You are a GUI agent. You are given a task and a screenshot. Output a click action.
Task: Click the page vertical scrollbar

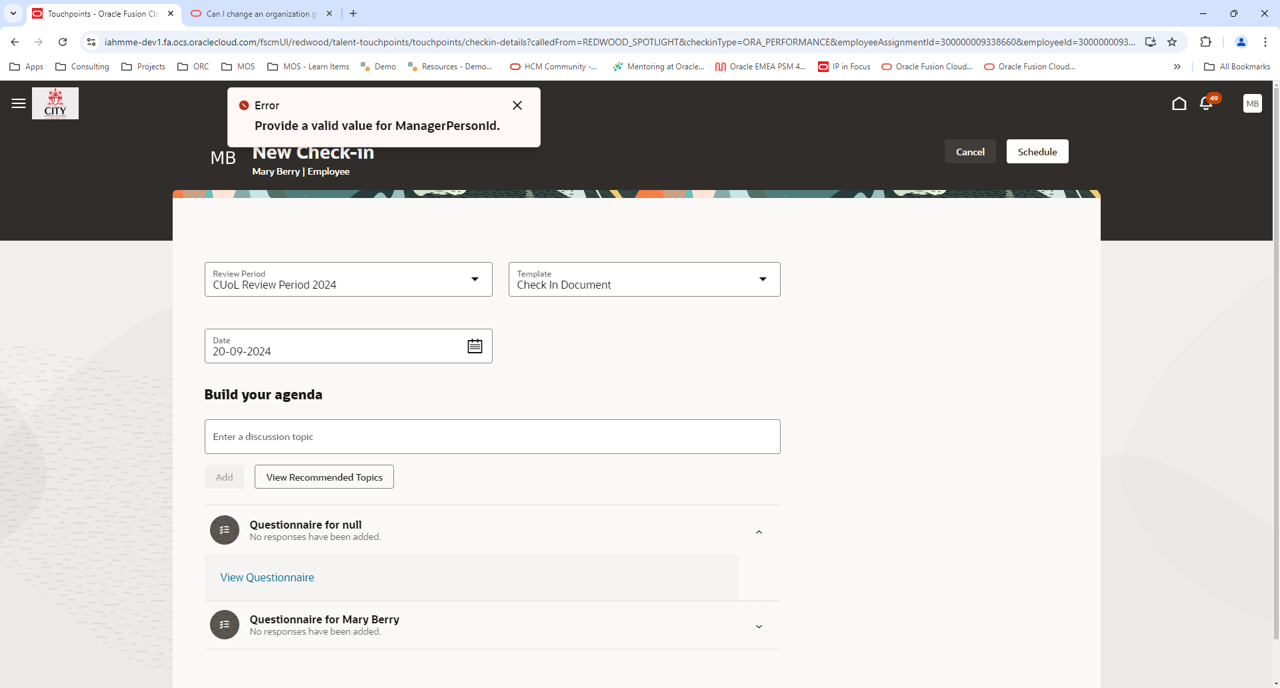coord(1274,360)
